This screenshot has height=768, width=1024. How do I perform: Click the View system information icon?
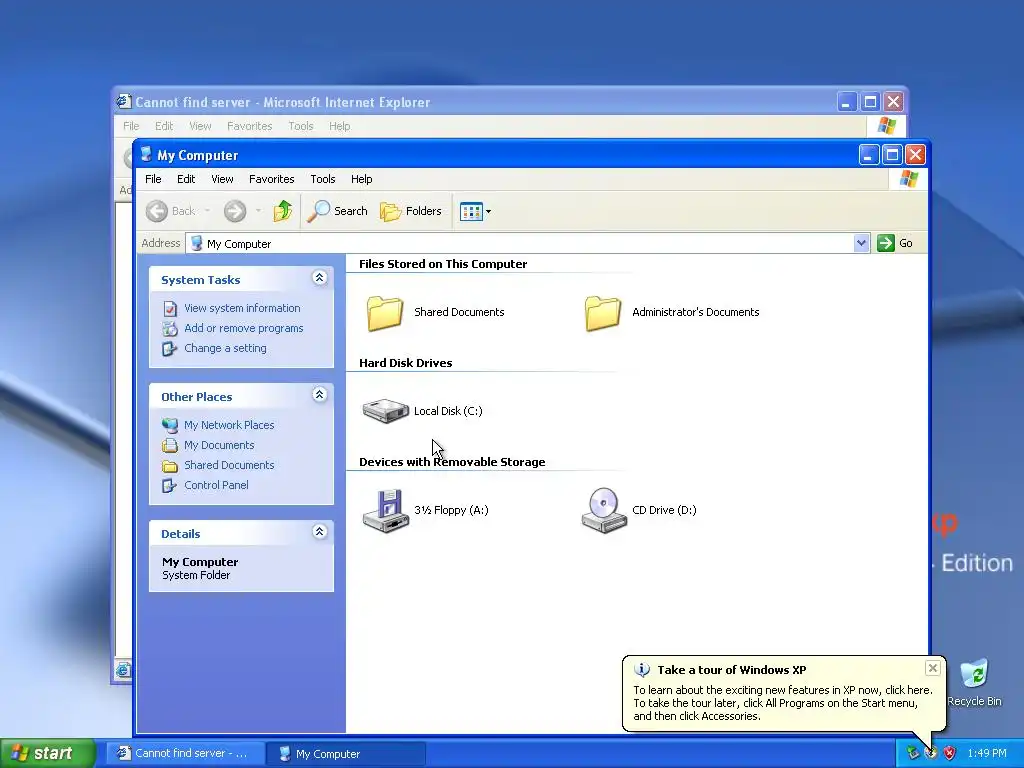pos(170,308)
